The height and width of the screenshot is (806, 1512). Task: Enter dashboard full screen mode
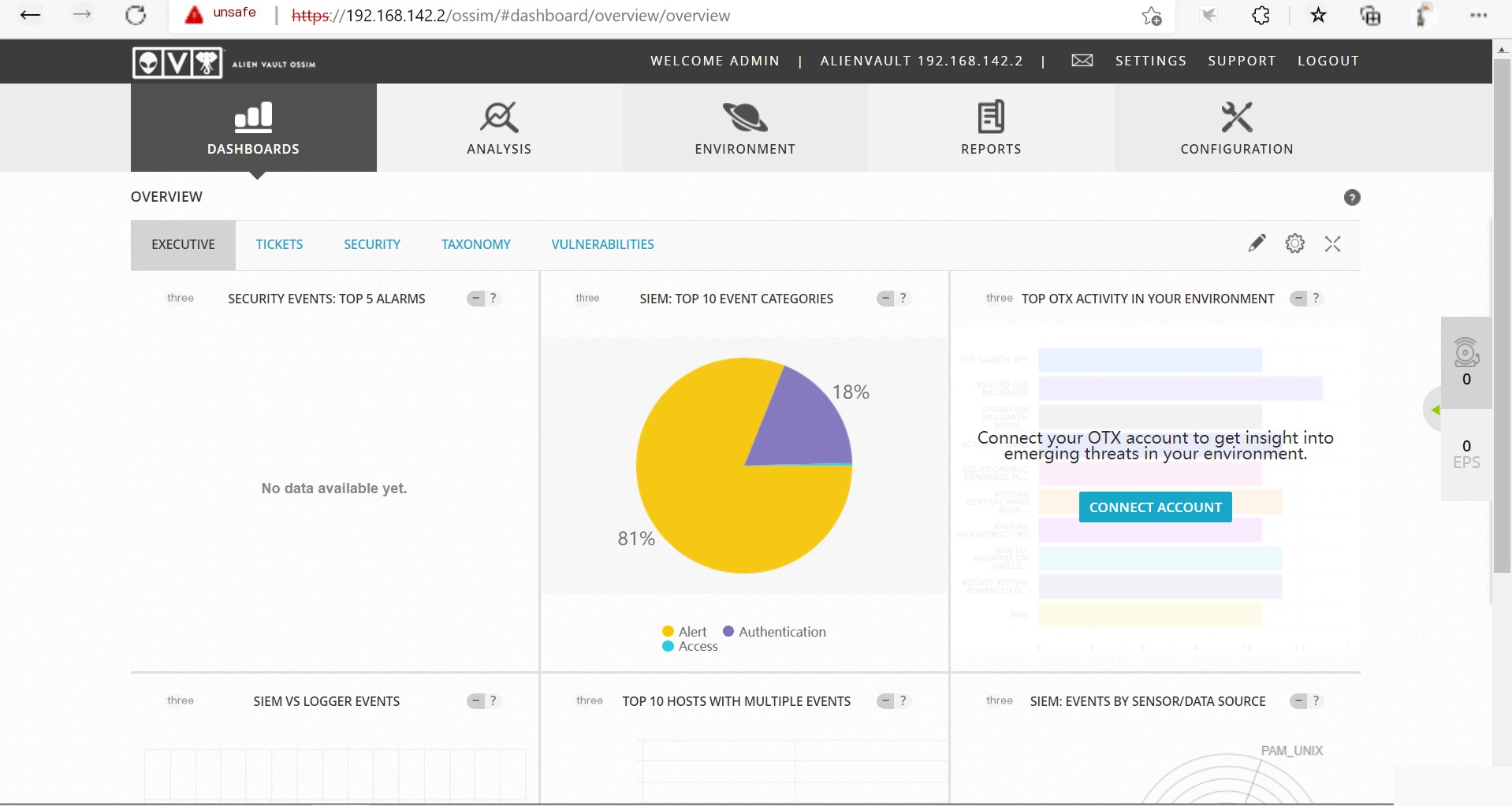[1332, 244]
